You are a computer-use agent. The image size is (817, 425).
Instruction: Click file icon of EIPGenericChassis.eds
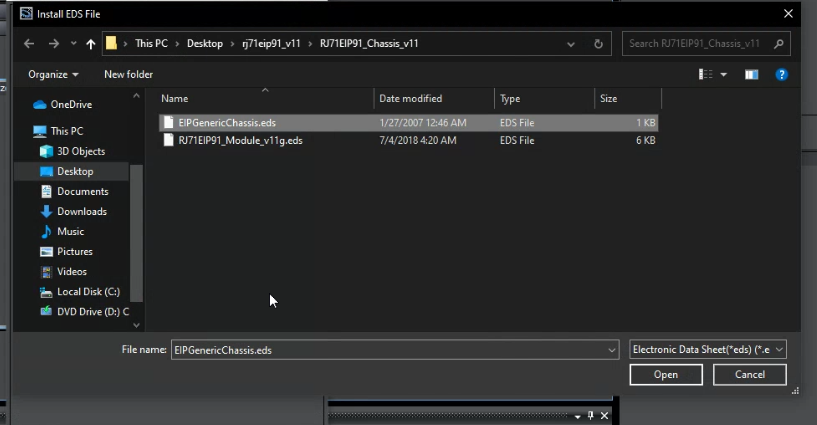(x=168, y=122)
